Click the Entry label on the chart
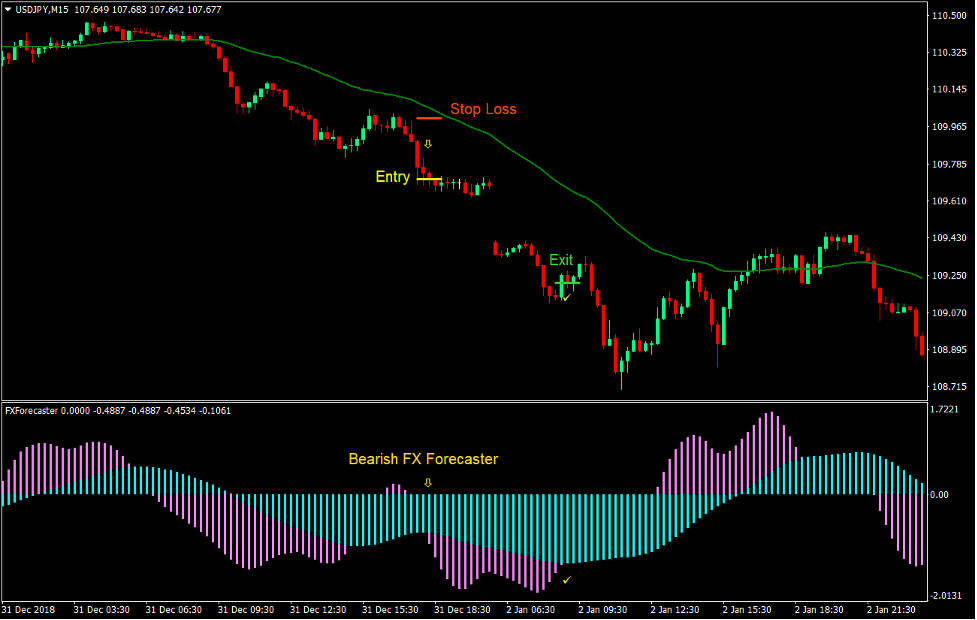Screen dimensions: 977x620 [x=392, y=177]
